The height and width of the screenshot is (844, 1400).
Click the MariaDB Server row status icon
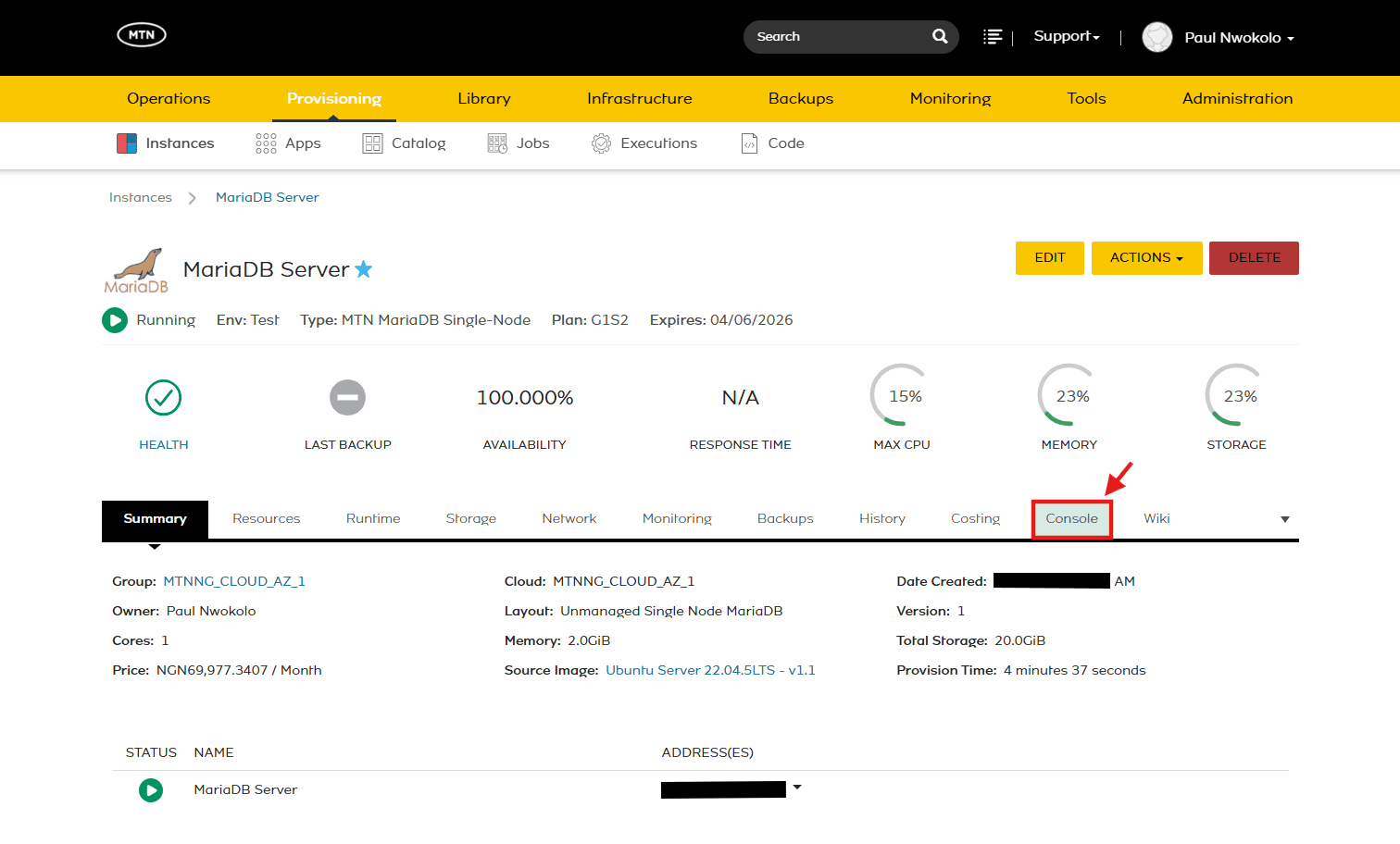click(x=151, y=790)
